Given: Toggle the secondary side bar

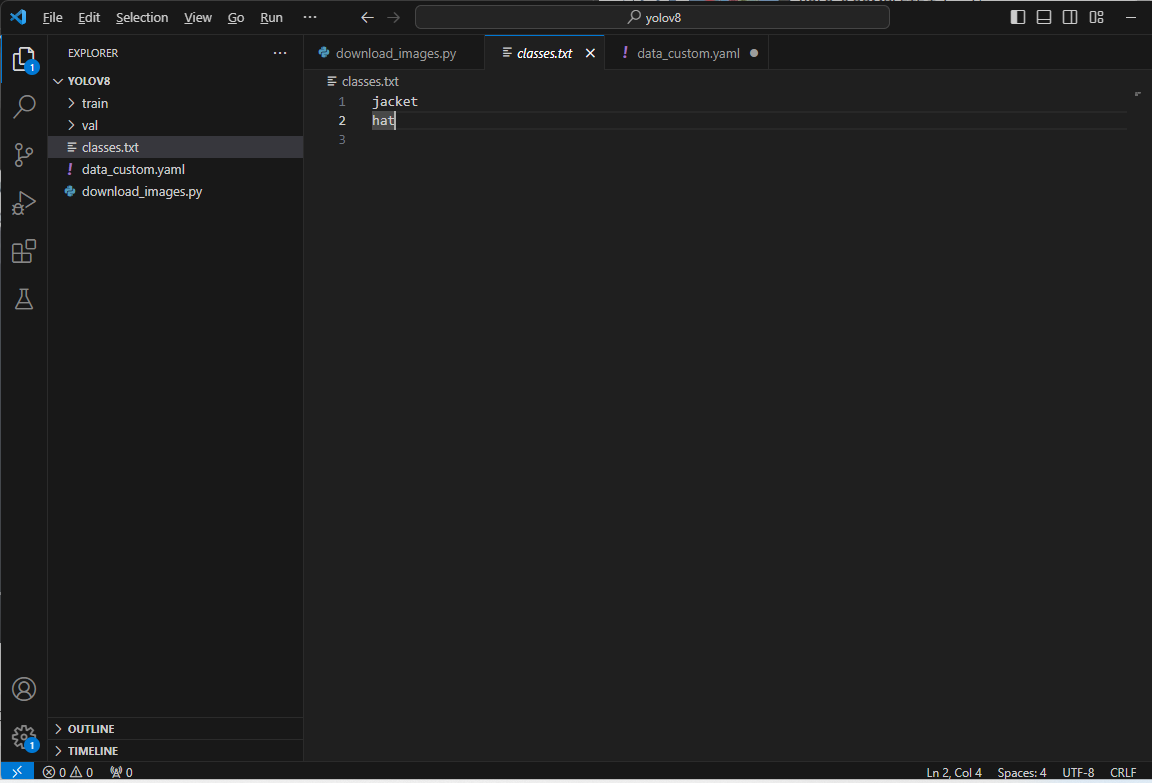Looking at the screenshot, I should [x=1070, y=17].
